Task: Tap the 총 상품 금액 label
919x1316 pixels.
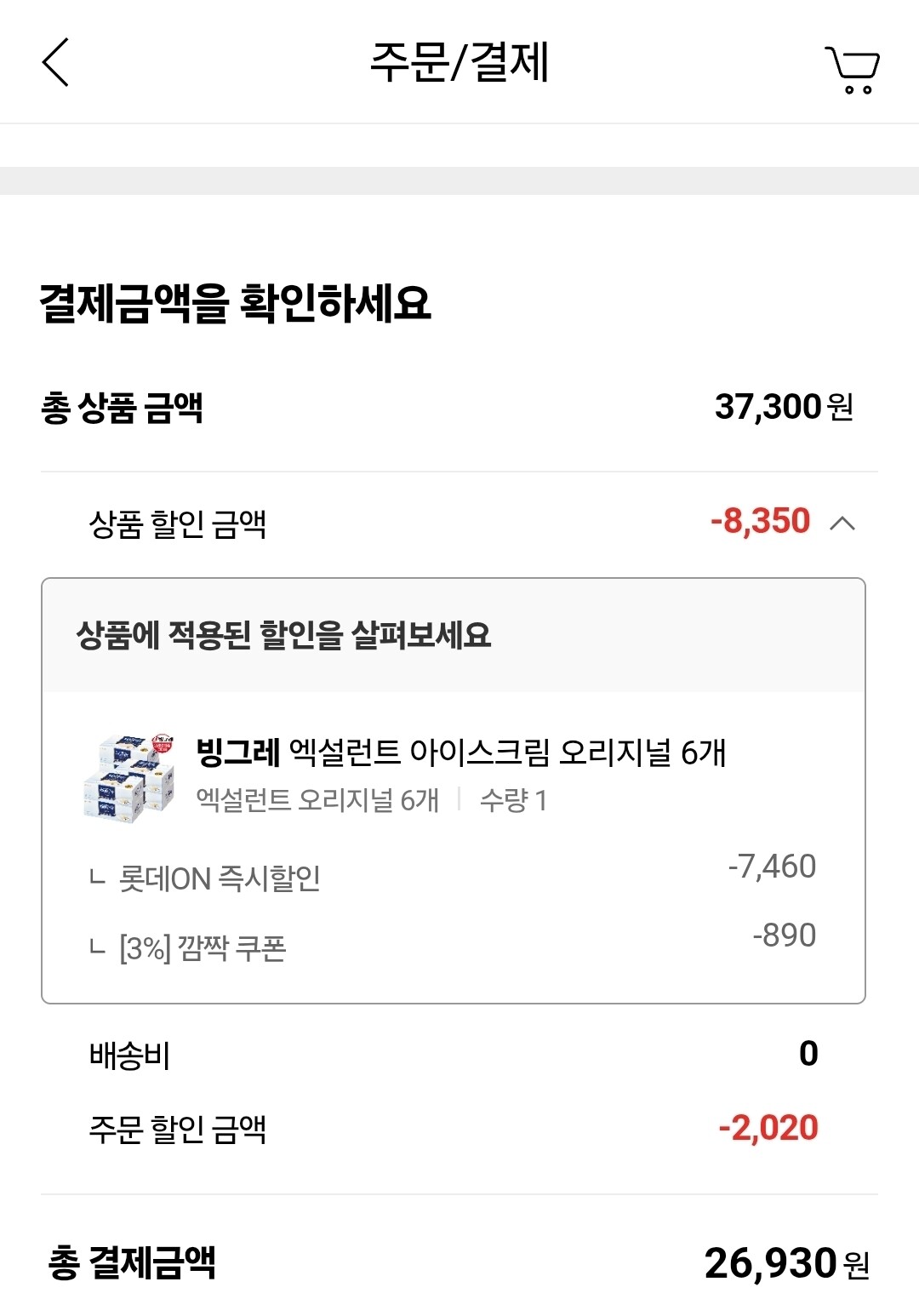Action: [x=122, y=408]
